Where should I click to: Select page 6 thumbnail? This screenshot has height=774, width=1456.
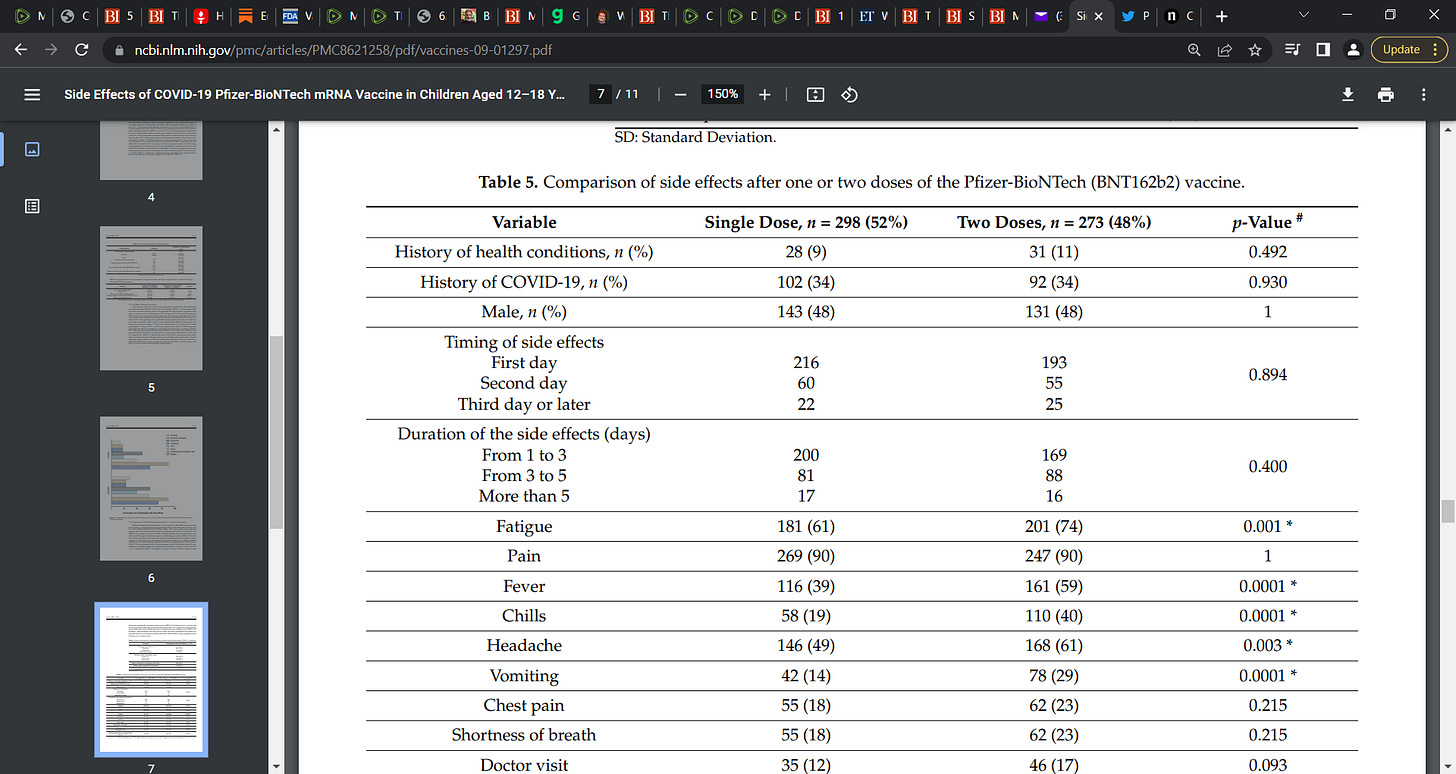point(151,488)
